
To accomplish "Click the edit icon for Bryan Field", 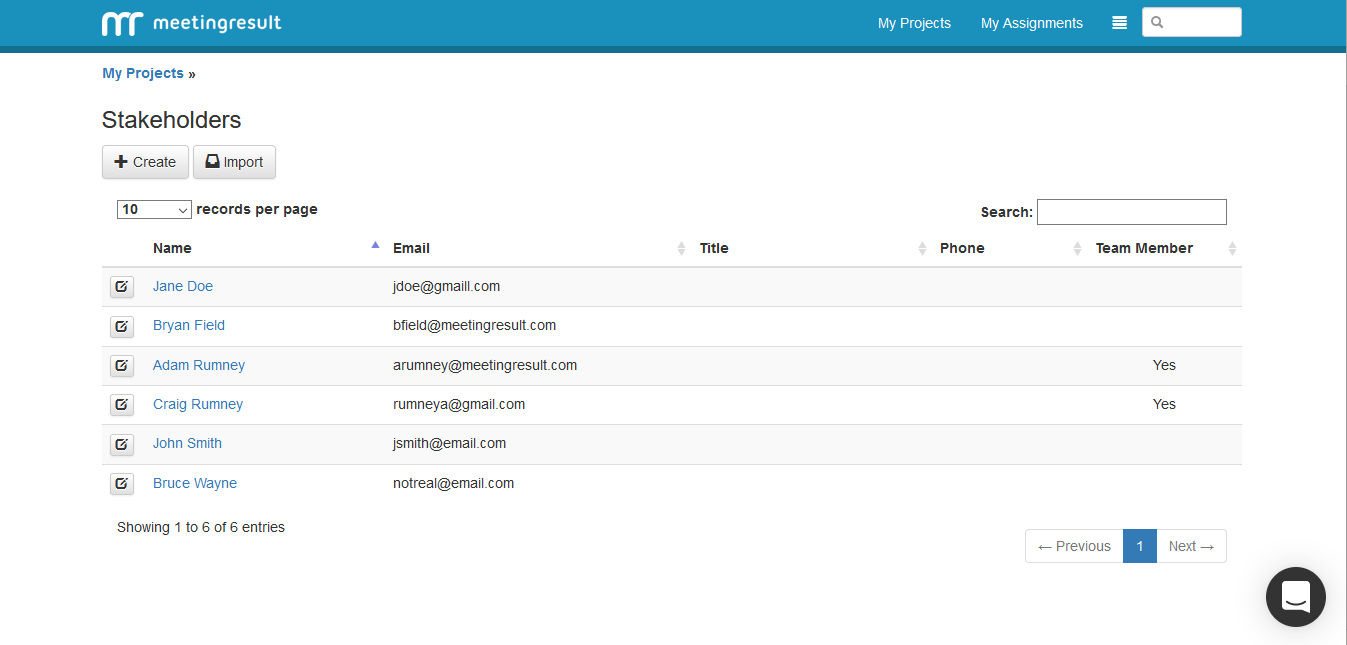I will pos(121,326).
